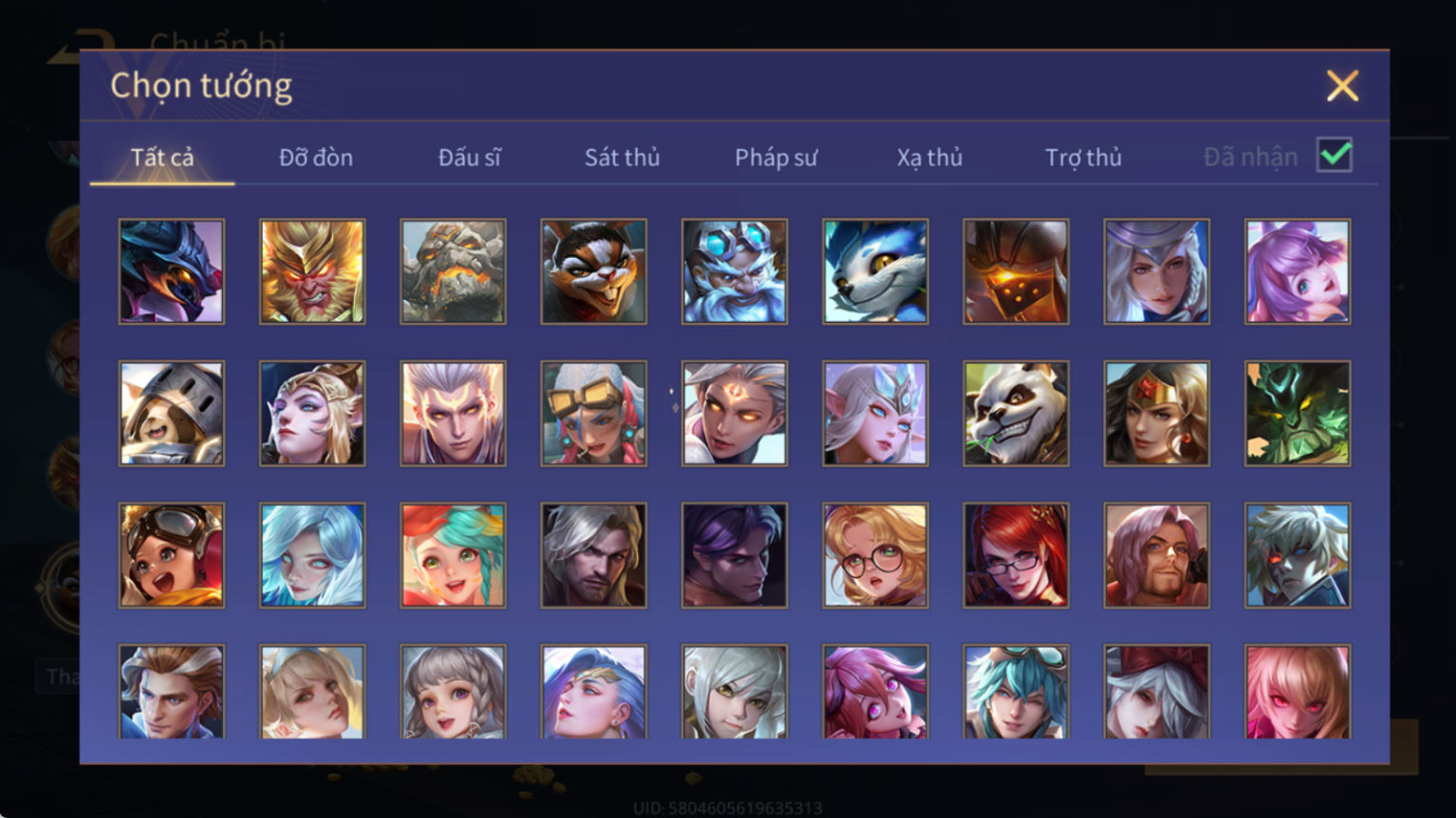The height and width of the screenshot is (818, 1456).
Task: Filter heroes by Pháp sư tab
Action: point(775,158)
